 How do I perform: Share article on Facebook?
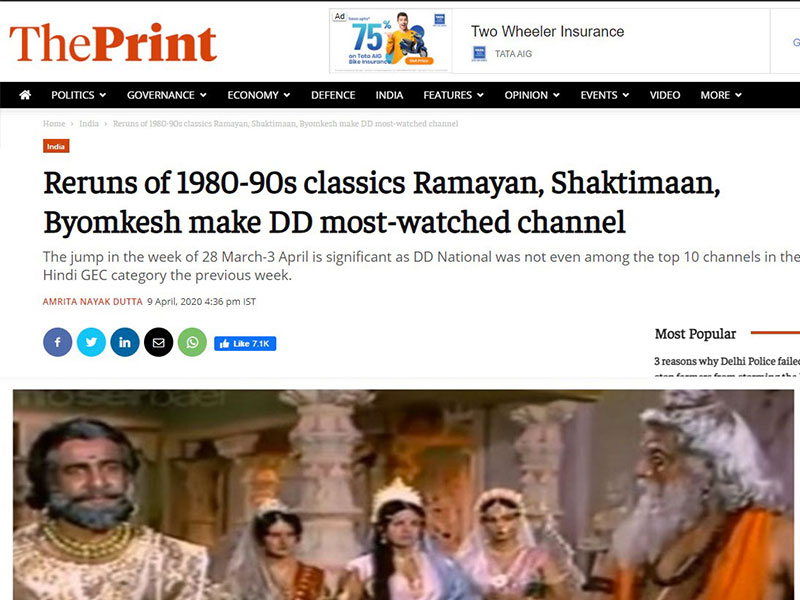pos(58,342)
